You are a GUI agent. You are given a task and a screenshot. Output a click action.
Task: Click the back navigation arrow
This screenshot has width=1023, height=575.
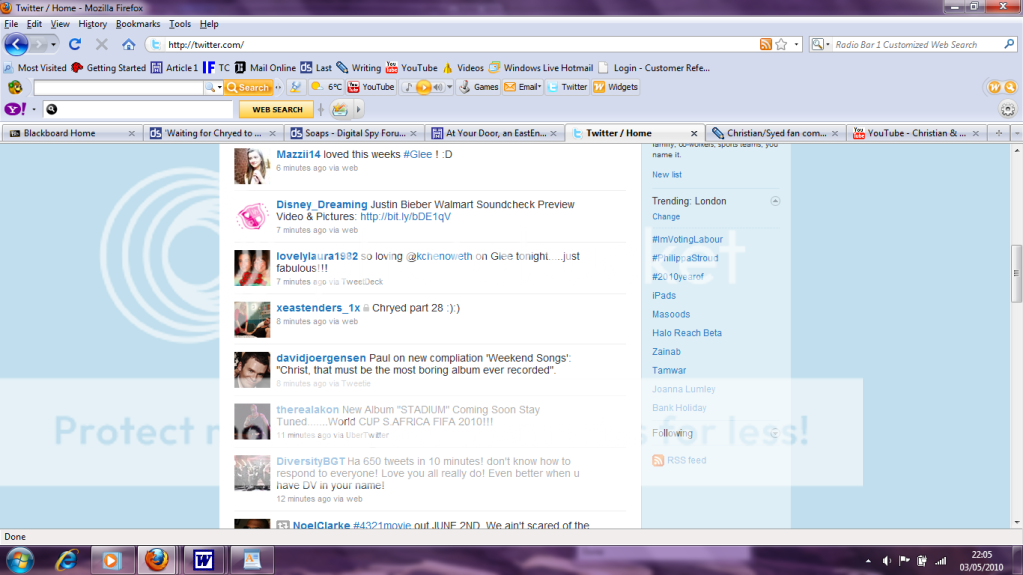[x=17, y=44]
